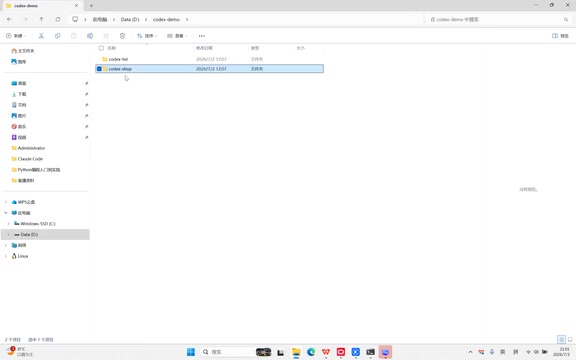Viewport: 576px width, 360px height.
Task: Click the microphone icon in the system tray
Action: 492,352
